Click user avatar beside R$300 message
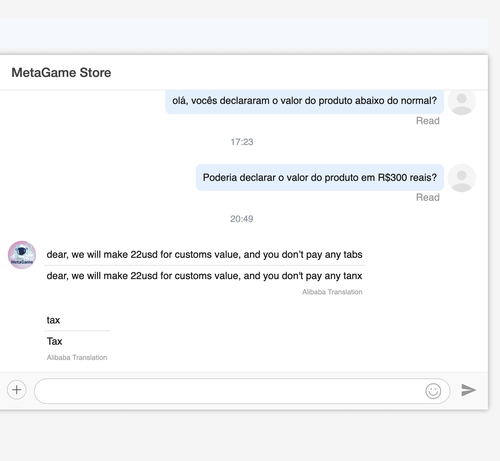This screenshot has width=500, height=461. tap(461, 178)
